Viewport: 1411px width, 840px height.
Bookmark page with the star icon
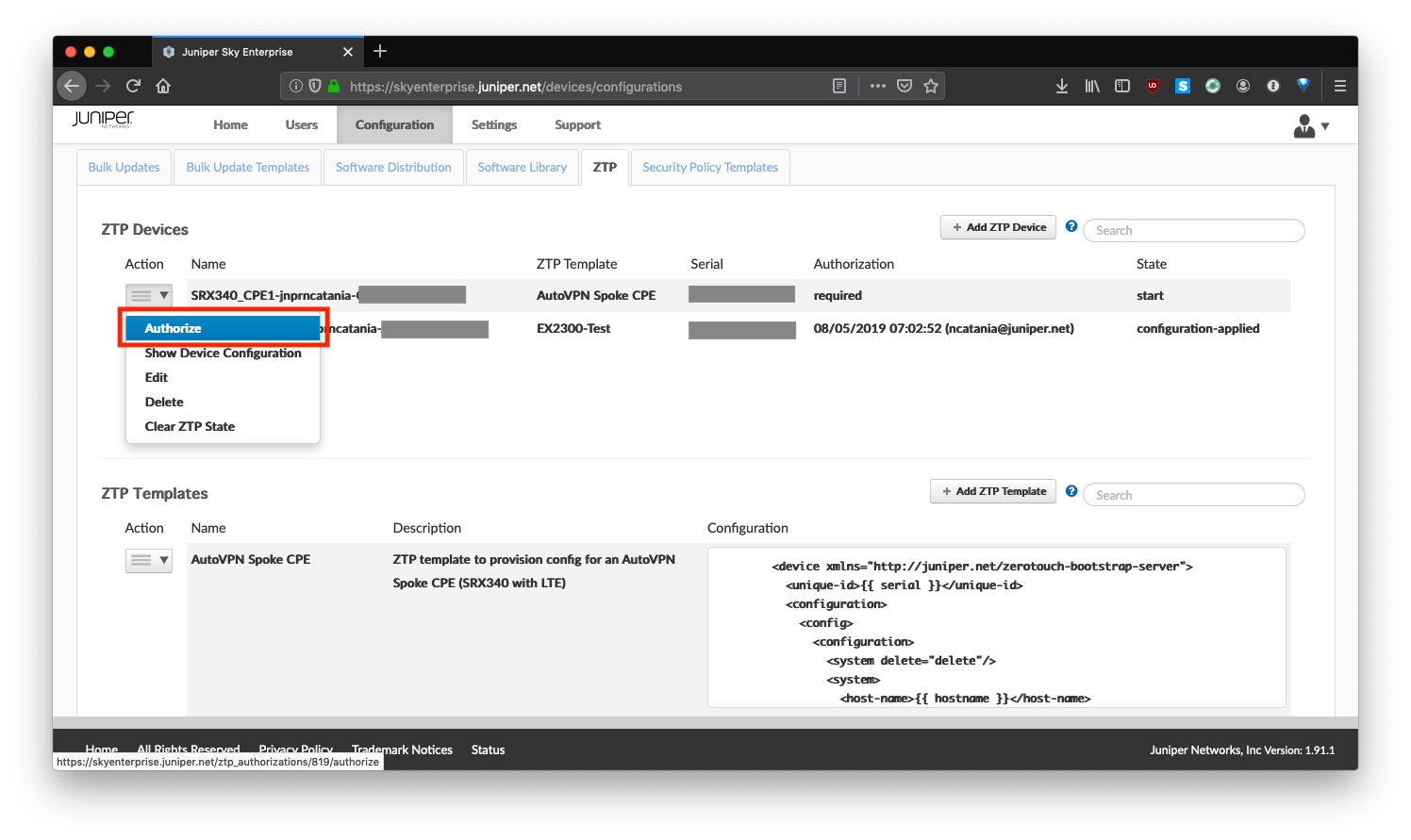pos(931,86)
